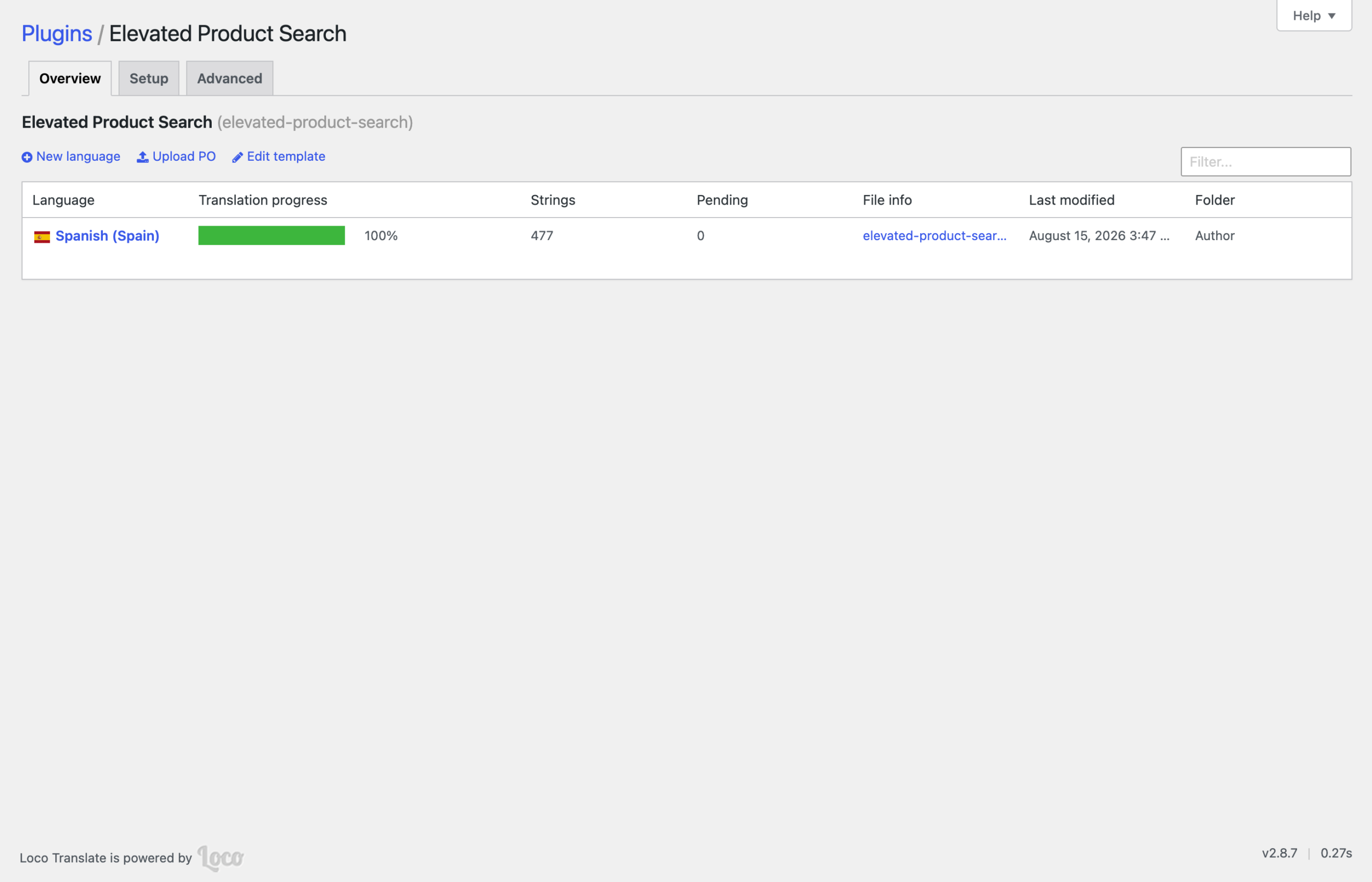Click the August 15, 2026 date cell
Viewport: 1372px width, 882px height.
pos(1099,236)
